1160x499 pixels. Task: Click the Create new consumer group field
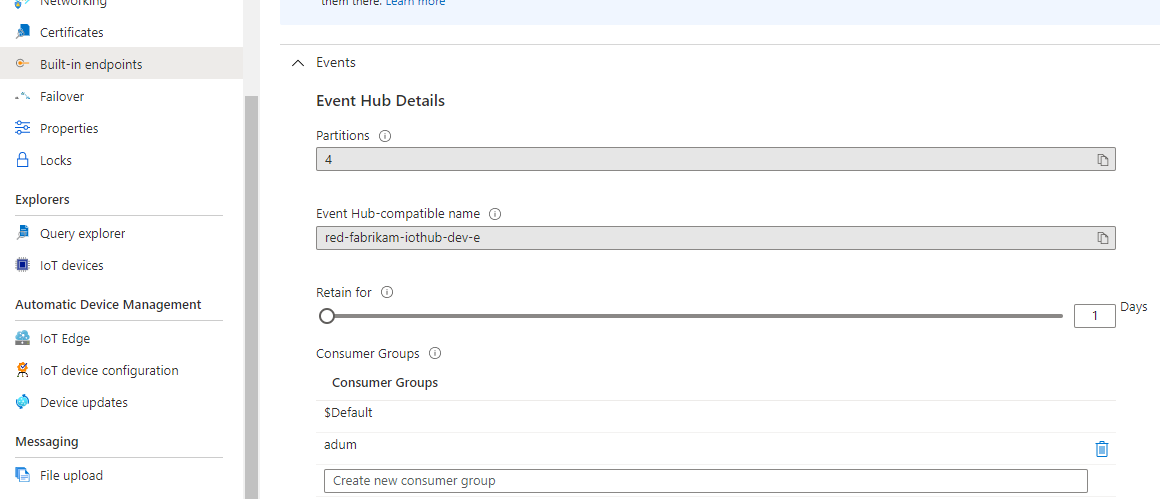(x=706, y=481)
